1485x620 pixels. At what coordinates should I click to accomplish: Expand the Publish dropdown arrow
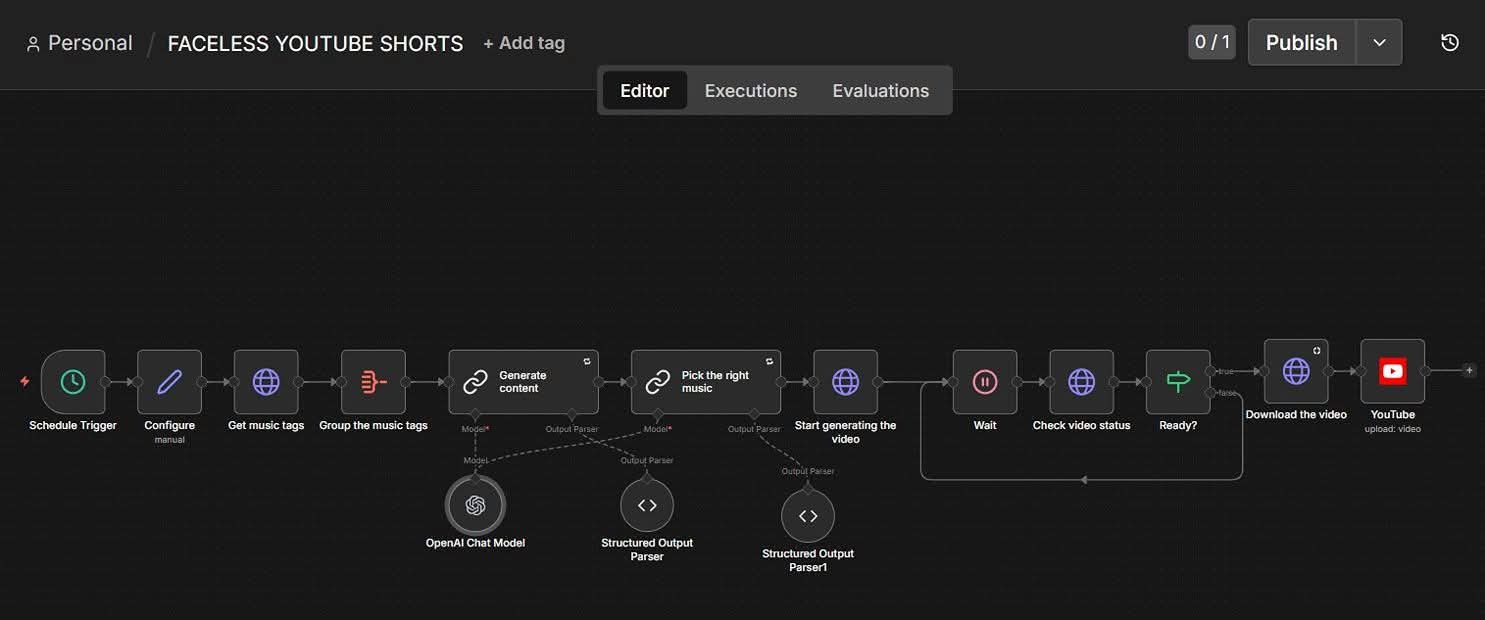click(1379, 42)
